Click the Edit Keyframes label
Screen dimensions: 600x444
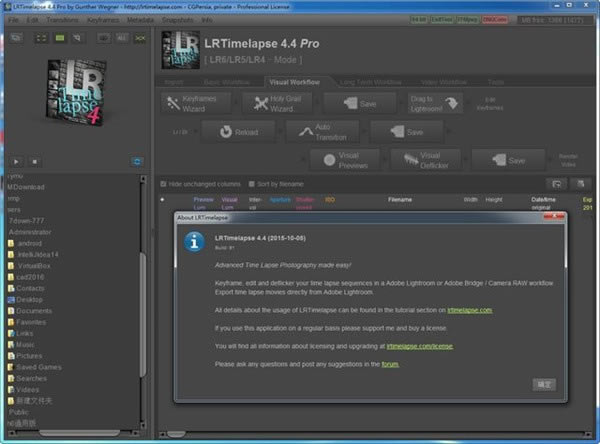[x=490, y=104]
